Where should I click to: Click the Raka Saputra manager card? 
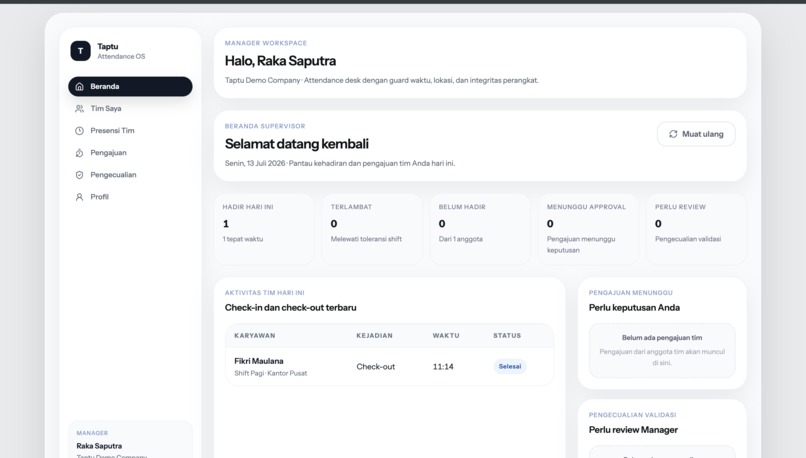[x=130, y=440]
